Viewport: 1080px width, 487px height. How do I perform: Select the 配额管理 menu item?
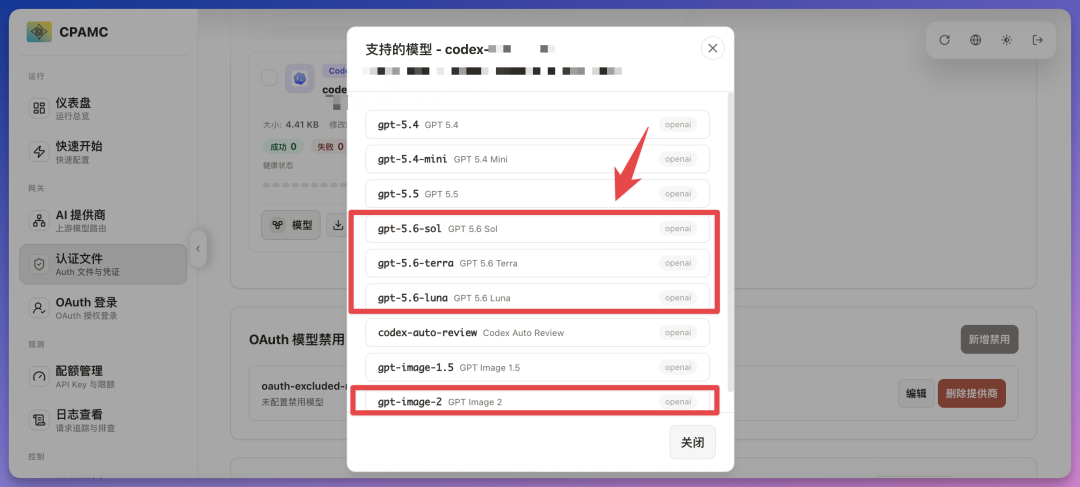pyautogui.click(x=103, y=376)
